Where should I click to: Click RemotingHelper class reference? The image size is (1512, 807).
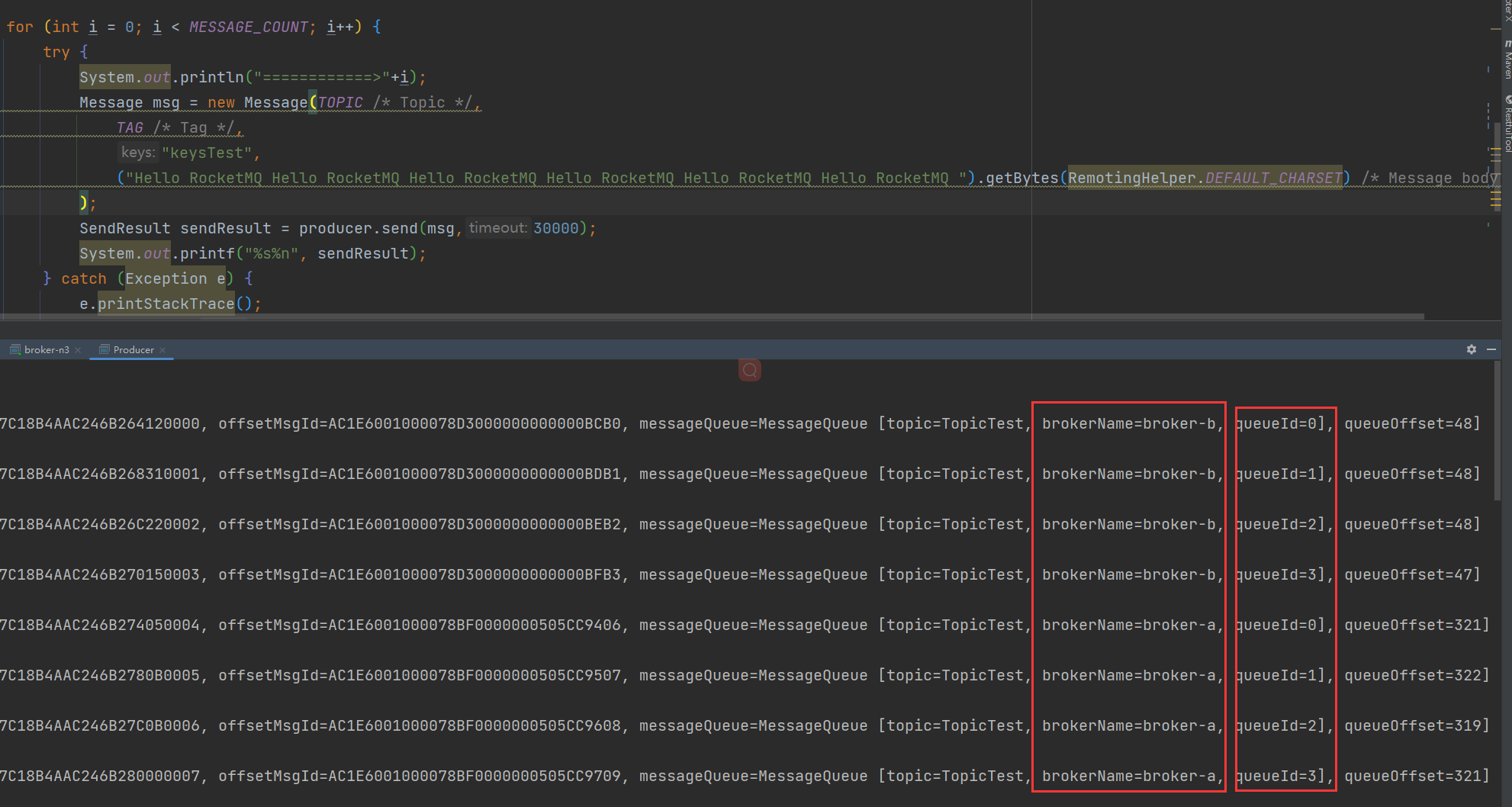point(1132,178)
